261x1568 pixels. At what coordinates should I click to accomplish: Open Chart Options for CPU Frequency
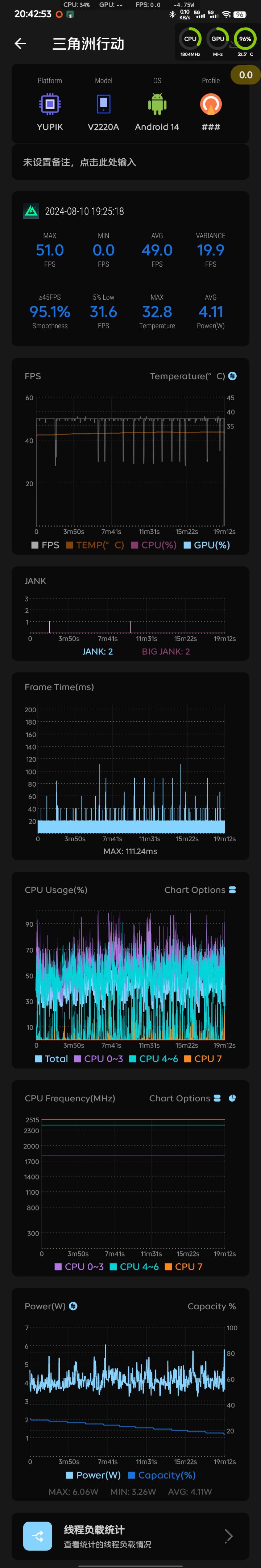(185, 1097)
